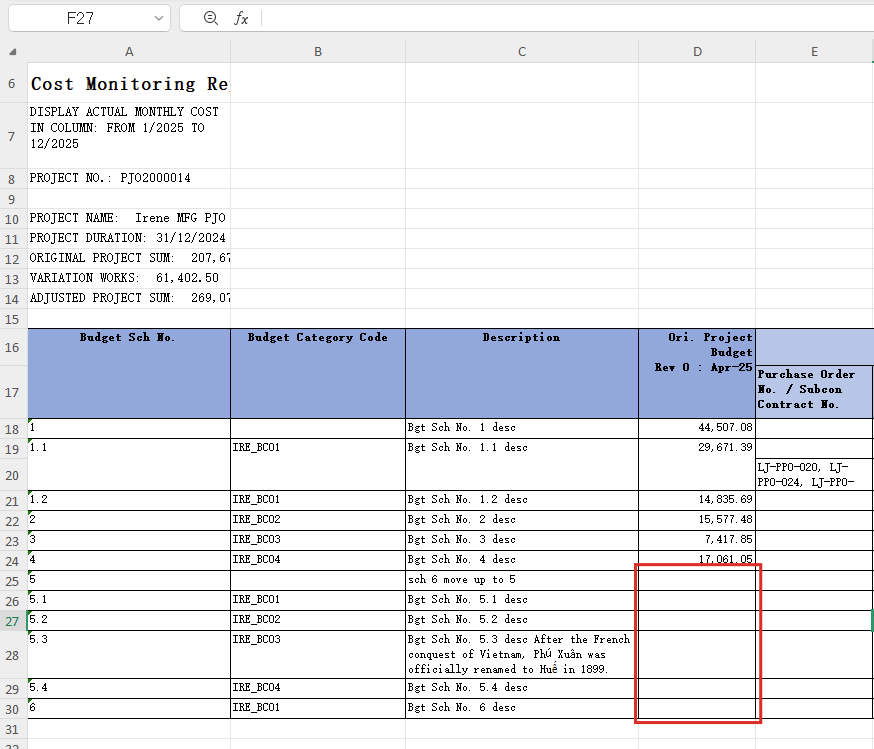Select column D header
874x749 pixels.
pos(697,52)
